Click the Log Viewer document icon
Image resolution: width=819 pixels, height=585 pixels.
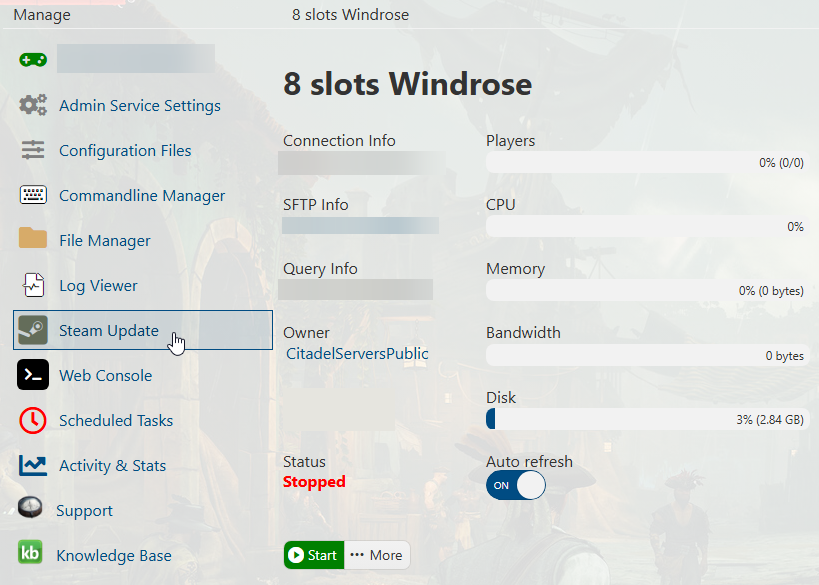point(33,285)
